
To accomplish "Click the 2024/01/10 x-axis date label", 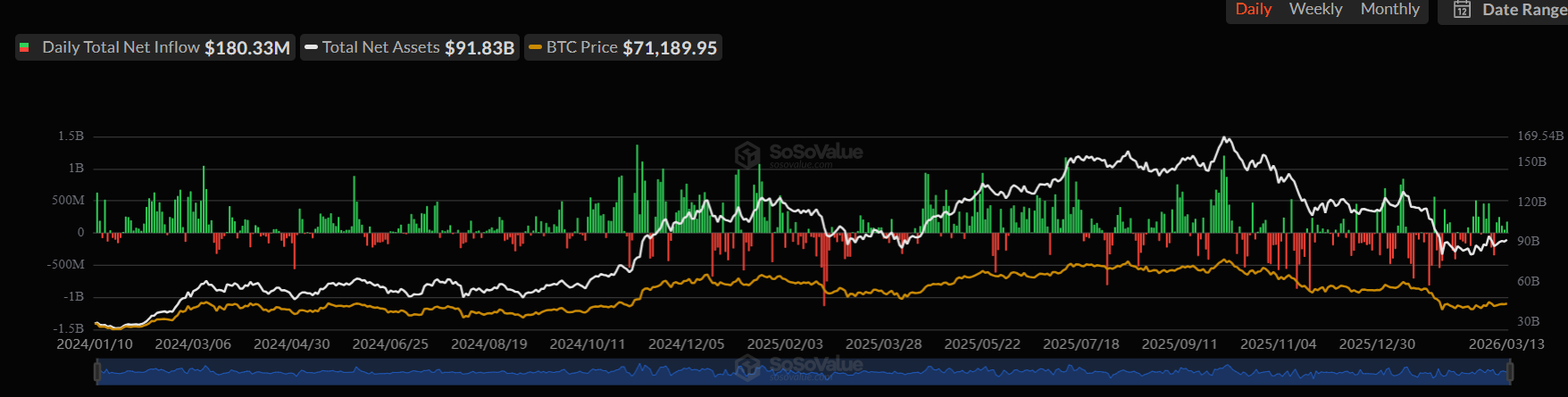I will (x=95, y=344).
